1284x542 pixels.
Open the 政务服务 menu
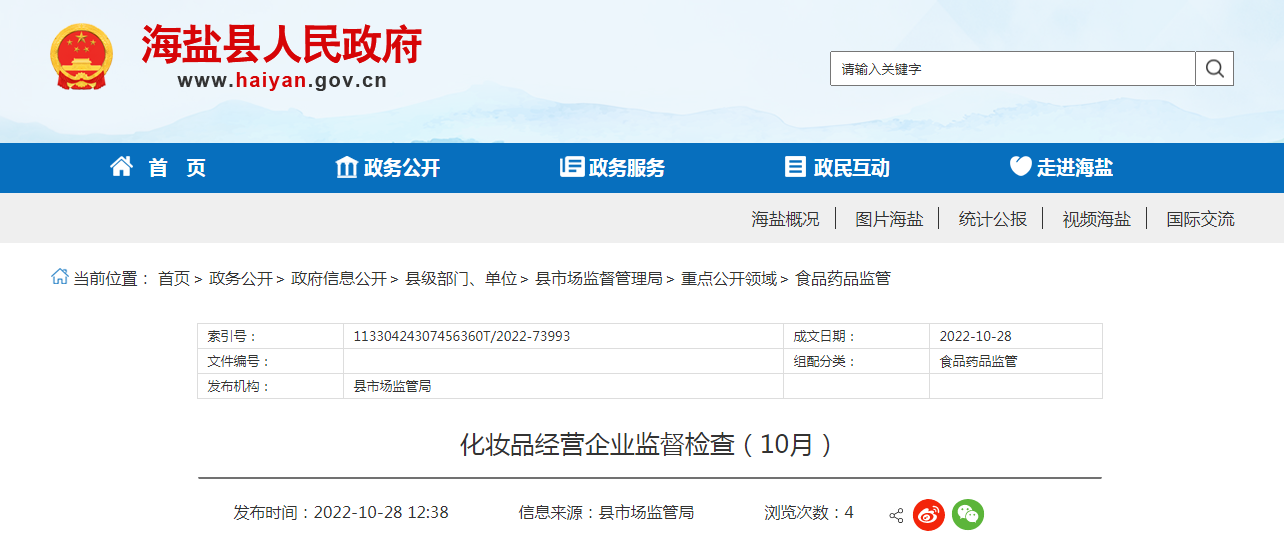click(627, 168)
